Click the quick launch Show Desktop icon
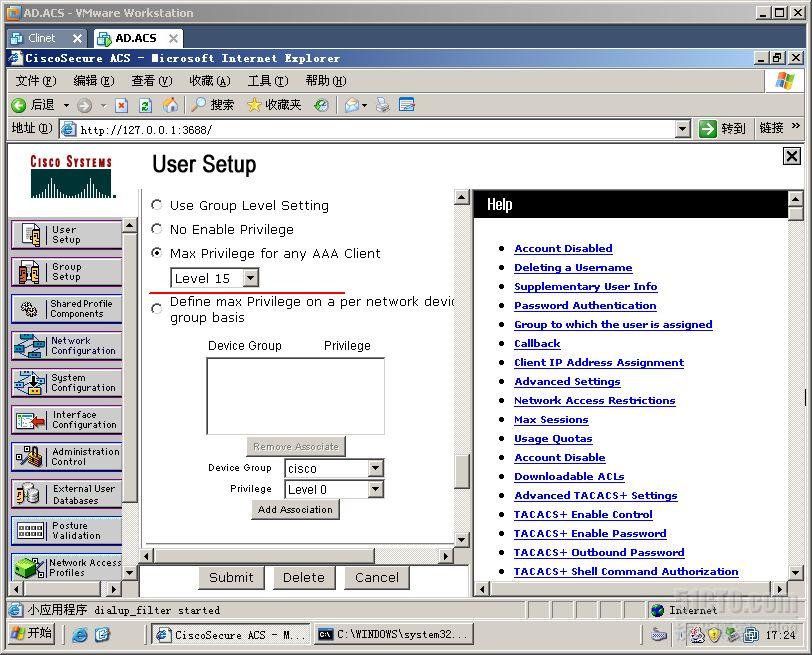812x655 pixels. click(103, 634)
